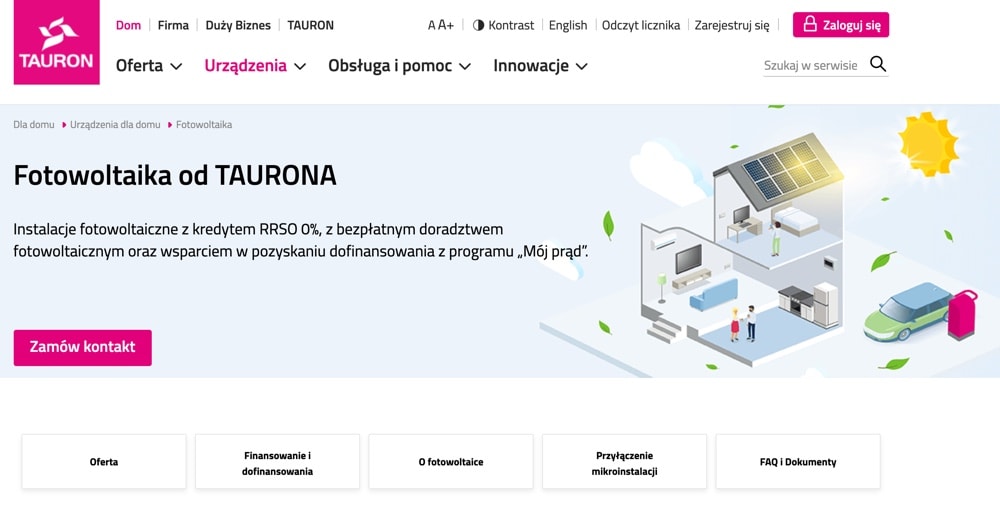The image size is (1000, 513).
Task: Click the search magnifier icon
Action: pos(878,64)
